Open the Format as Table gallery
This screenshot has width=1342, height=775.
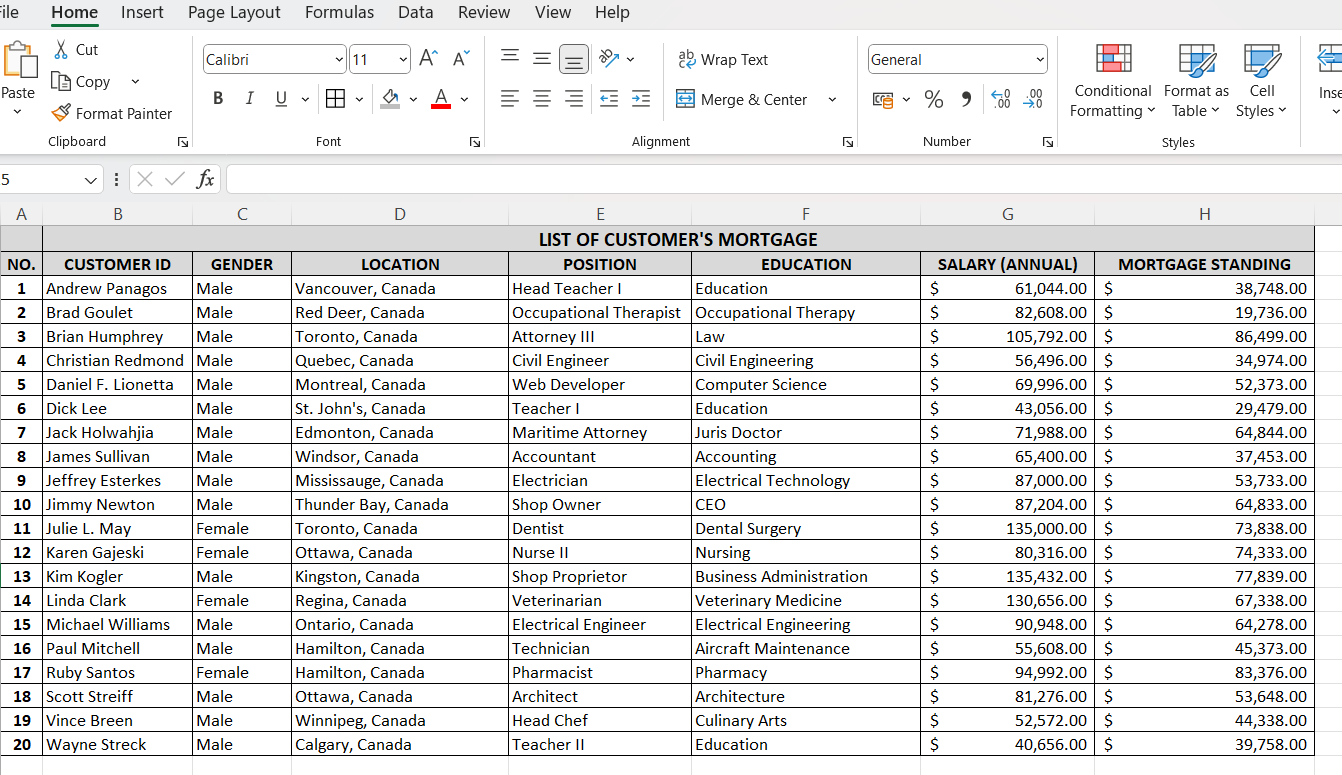[x=1196, y=81]
